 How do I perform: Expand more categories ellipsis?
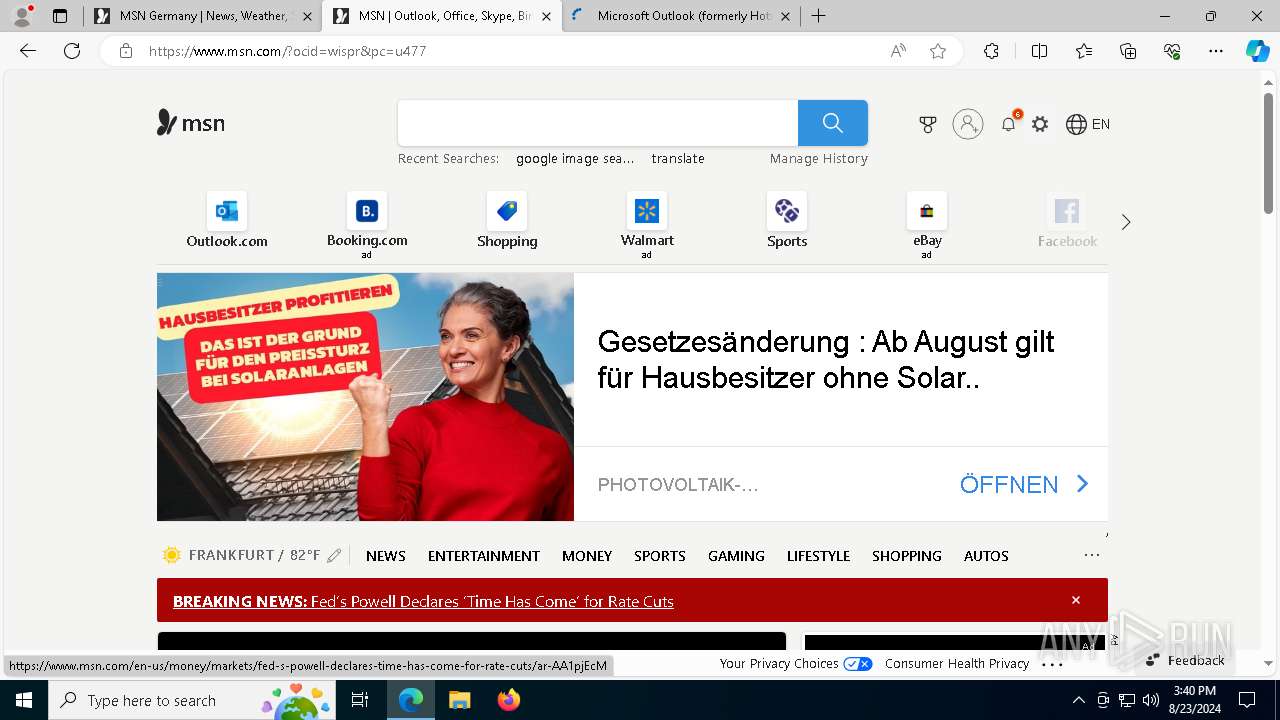click(x=1092, y=555)
